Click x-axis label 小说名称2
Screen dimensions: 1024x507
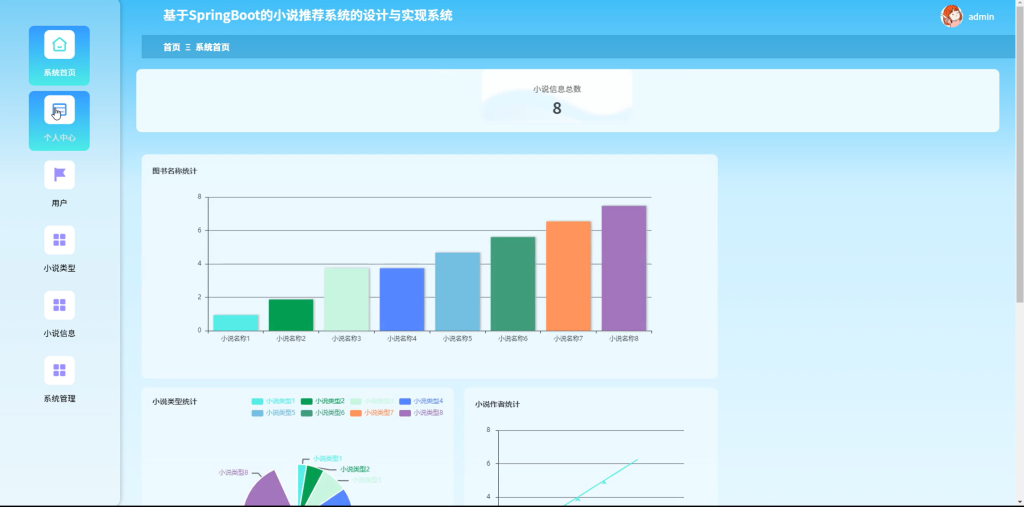(x=291, y=339)
